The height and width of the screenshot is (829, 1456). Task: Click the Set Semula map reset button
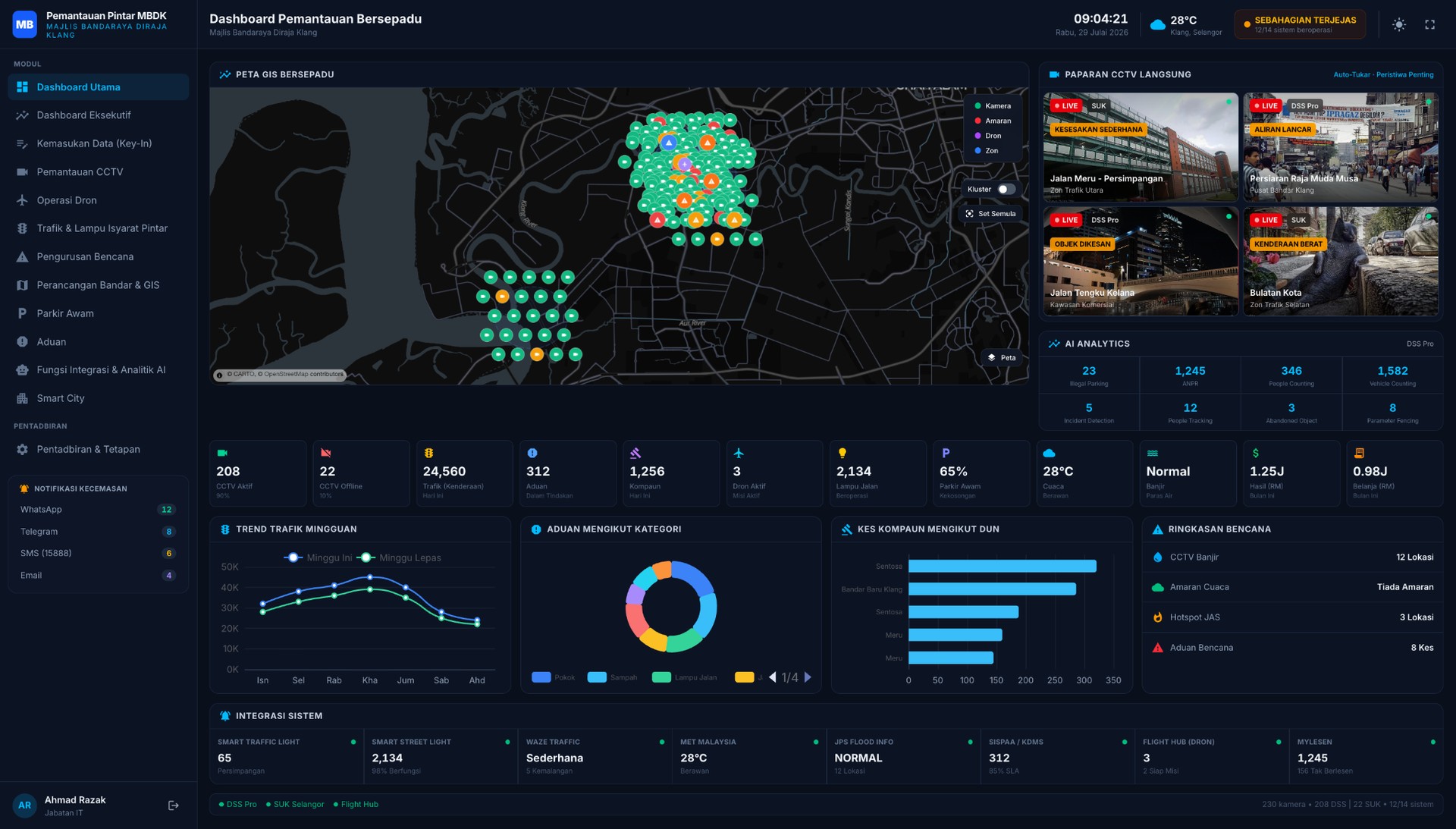tap(990, 214)
